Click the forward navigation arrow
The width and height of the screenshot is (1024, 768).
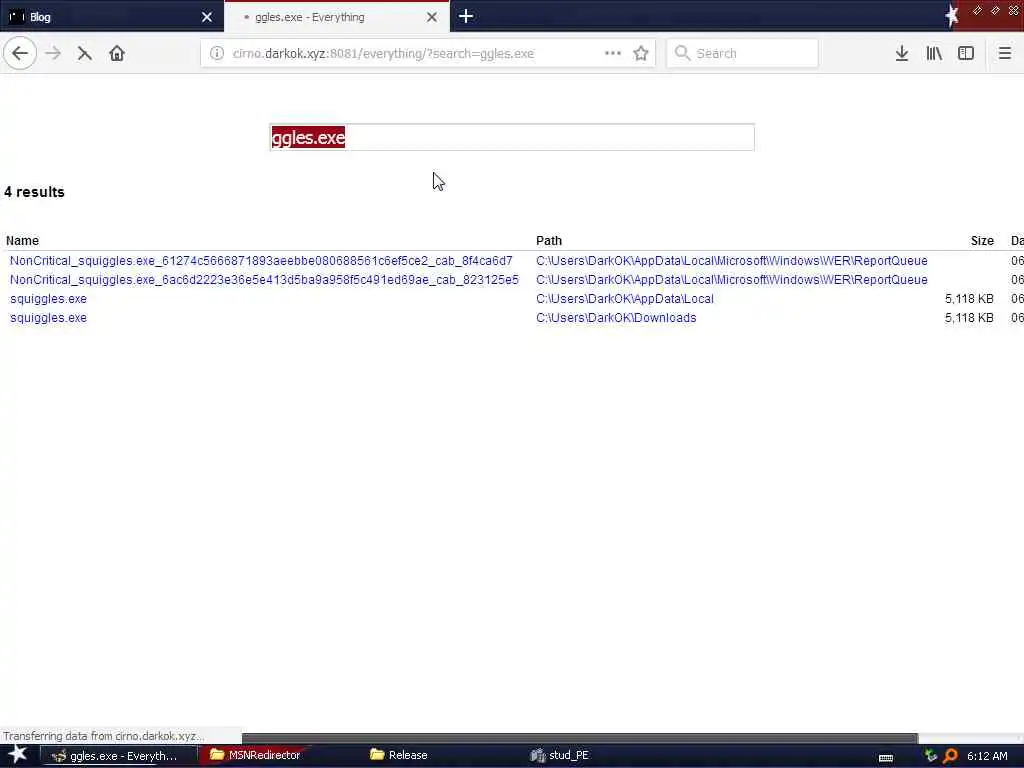pyautogui.click(x=53, y=53)
